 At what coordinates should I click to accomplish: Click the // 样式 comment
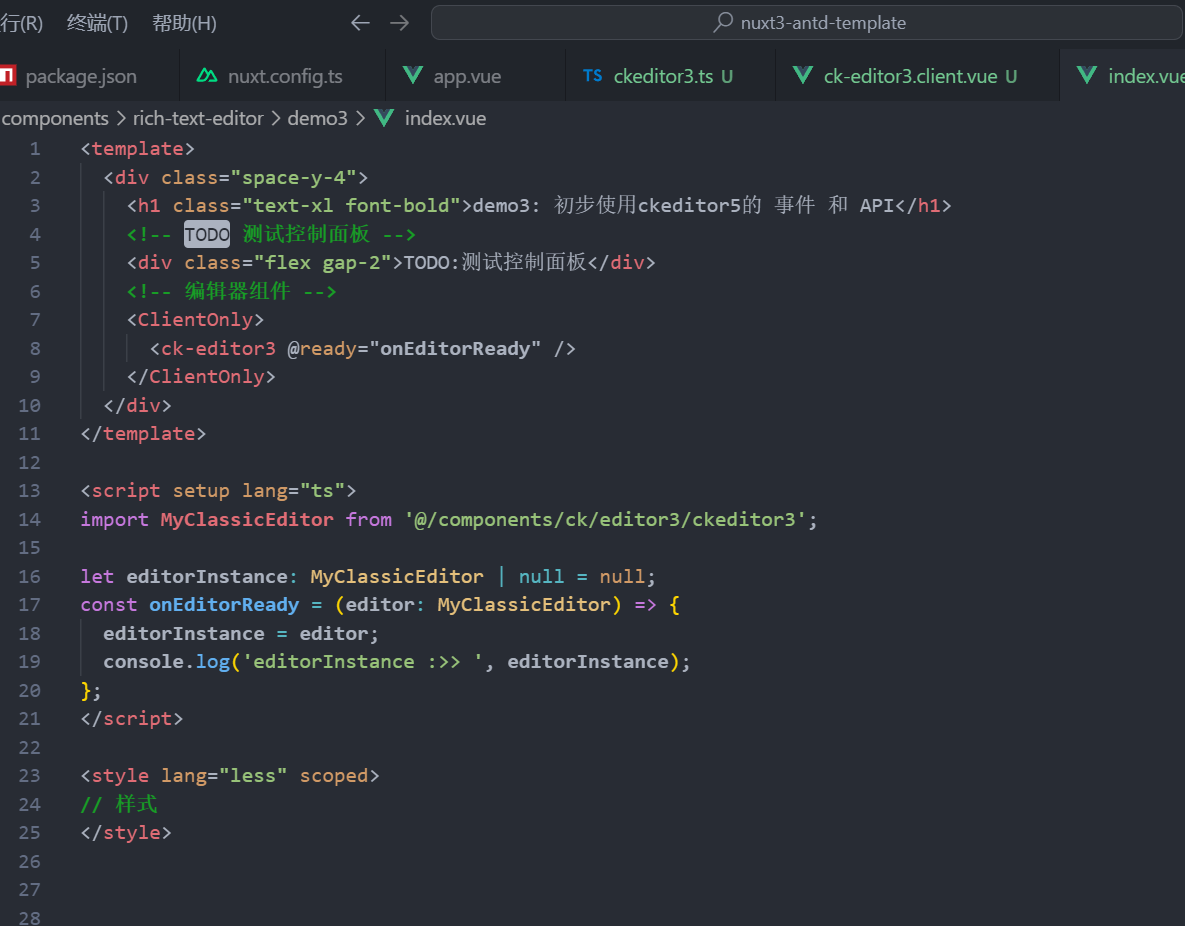pyautogui.click(x=119, y=804)
